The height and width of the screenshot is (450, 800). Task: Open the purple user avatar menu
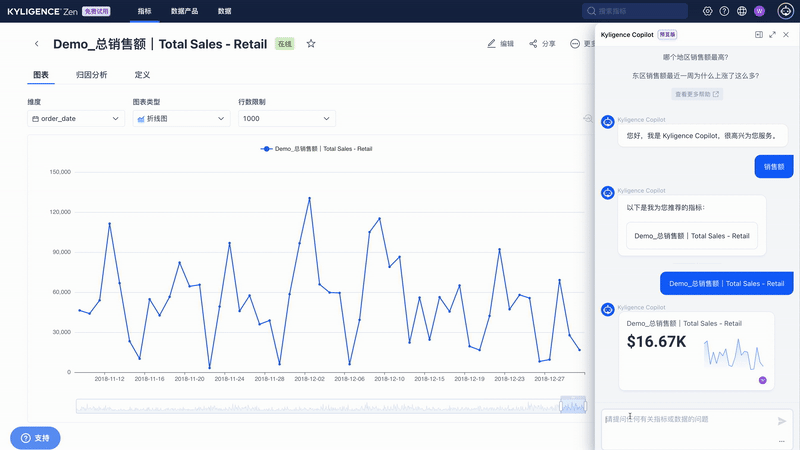pyautogui.click(x=759, y=11)
